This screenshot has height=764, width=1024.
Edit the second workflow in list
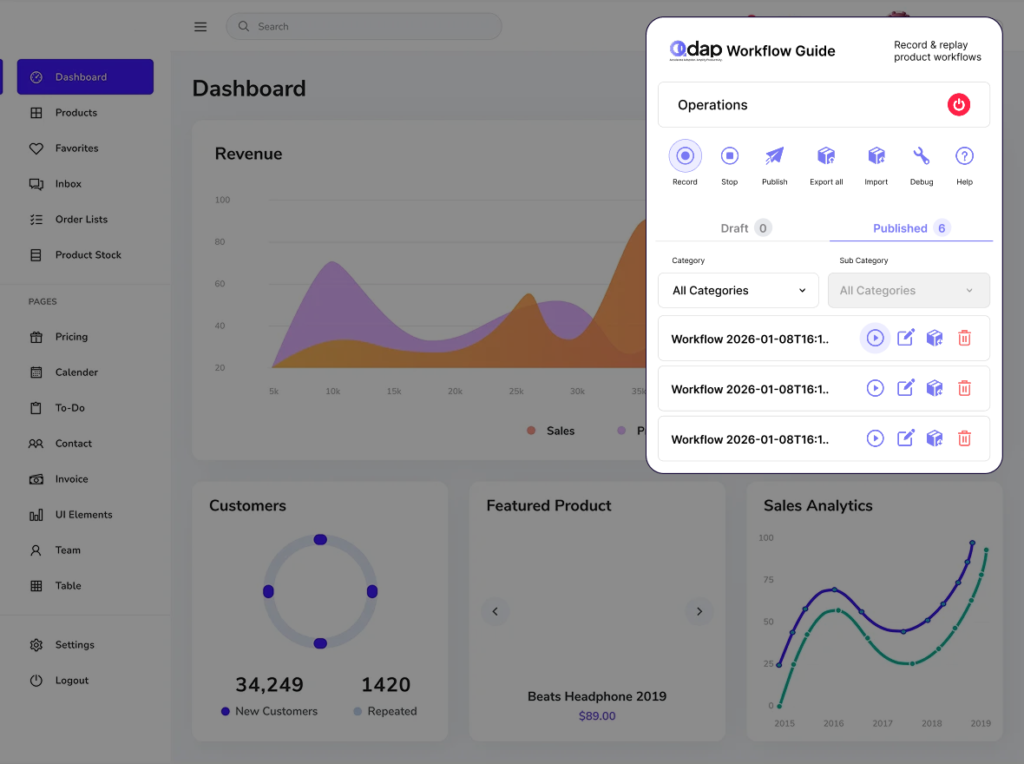click(x=905, y=388)
